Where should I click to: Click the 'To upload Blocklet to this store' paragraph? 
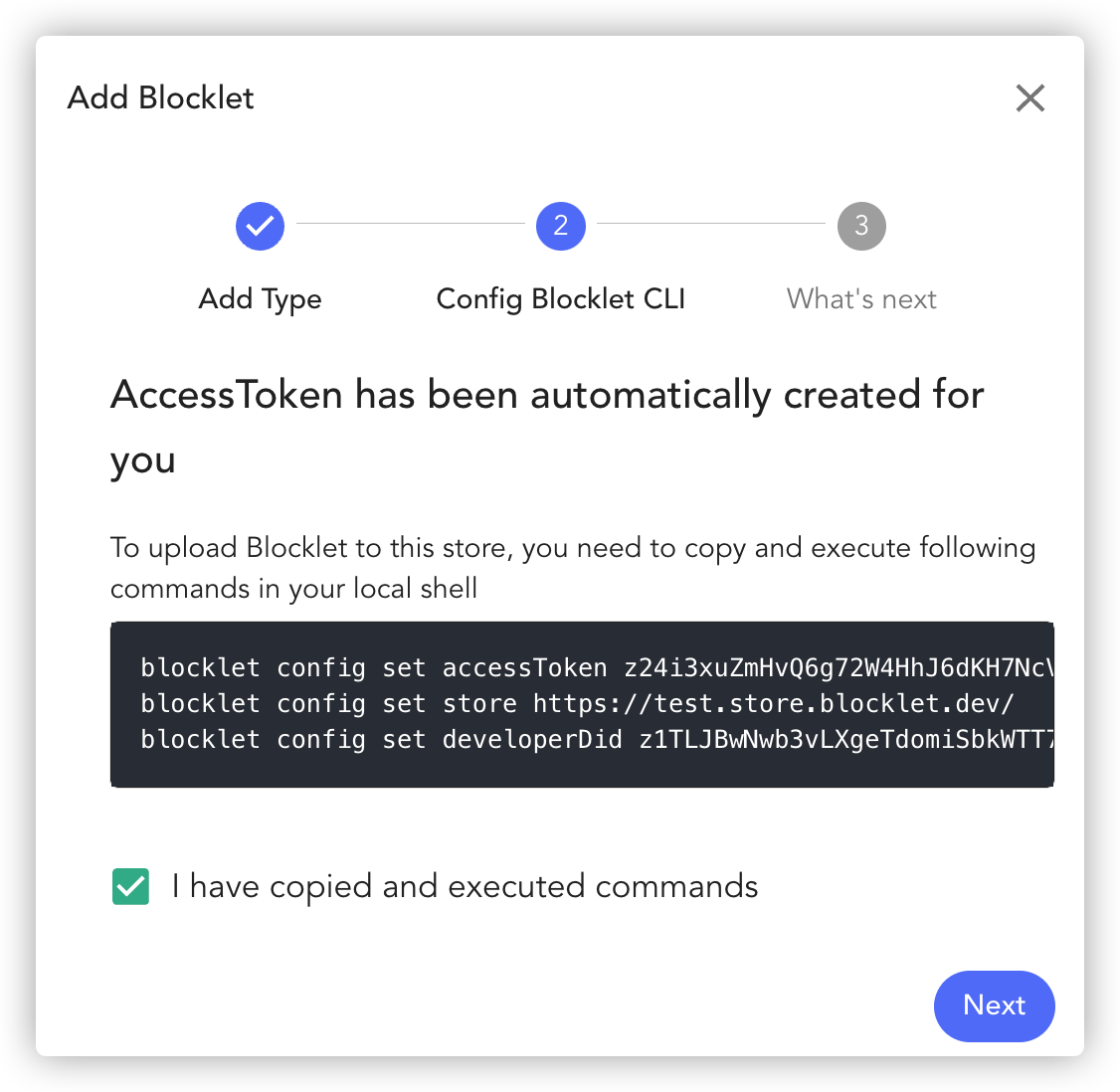[x=573, y=568]
